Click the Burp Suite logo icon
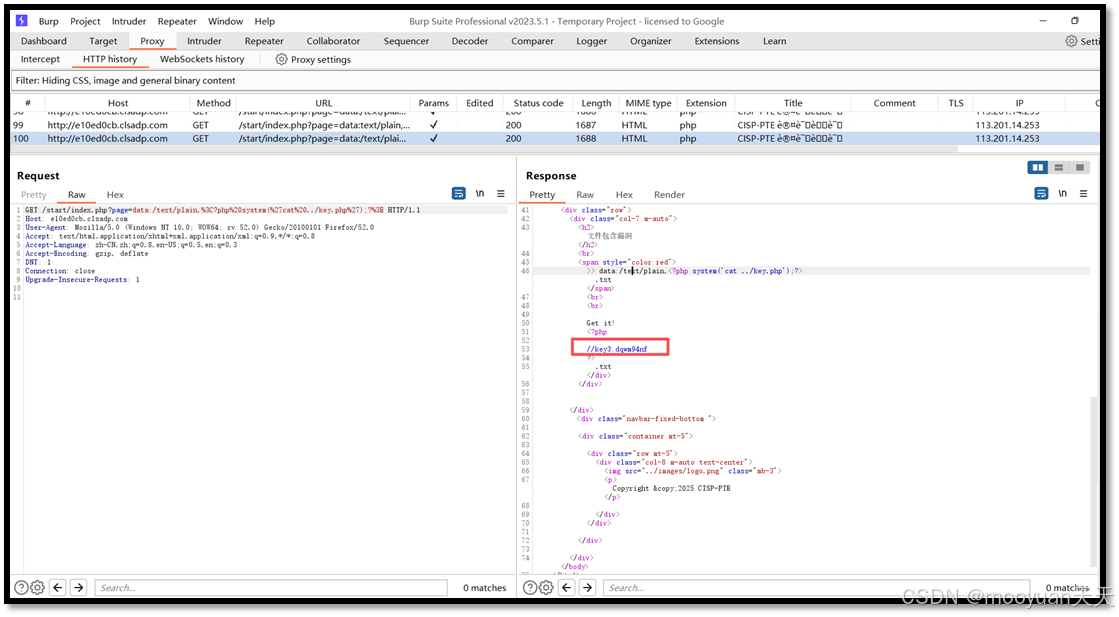 [21, 21]
